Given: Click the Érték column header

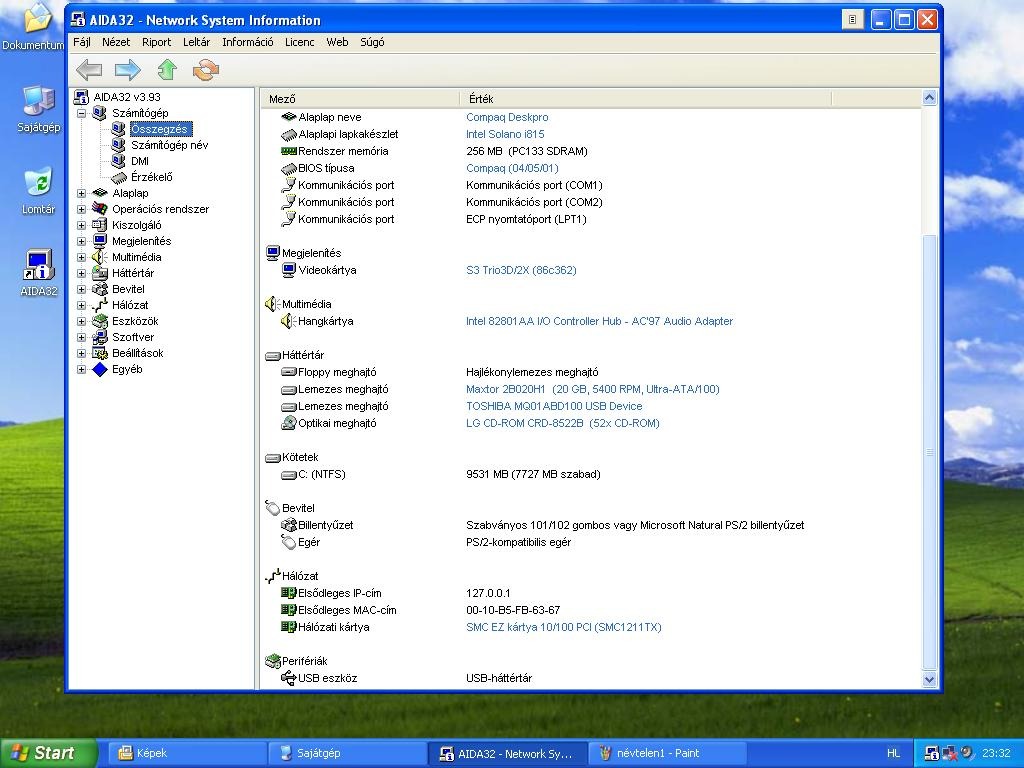Looking at the screenshot, I should tap(645, 99).
